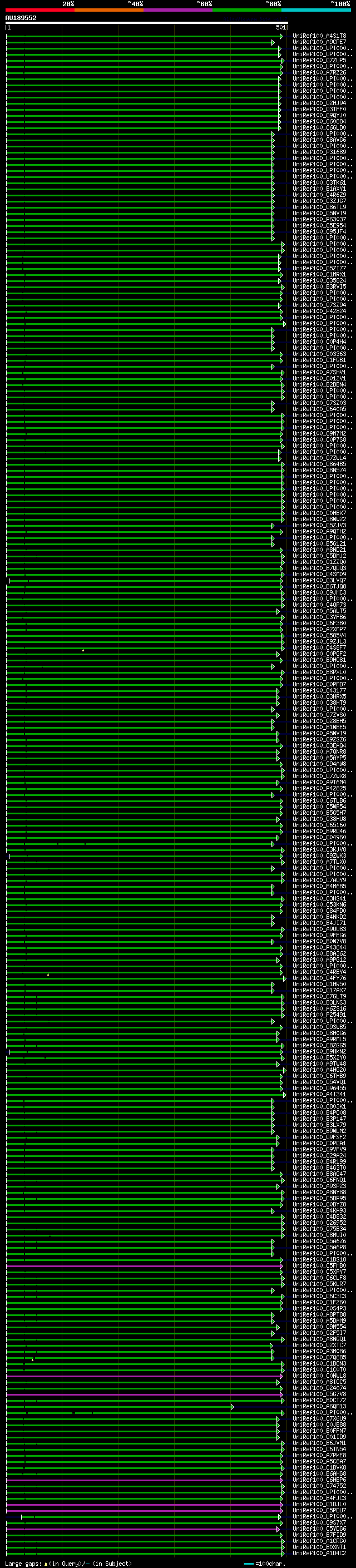Click the purple ~60% identity legend segment

click(177, 10)
